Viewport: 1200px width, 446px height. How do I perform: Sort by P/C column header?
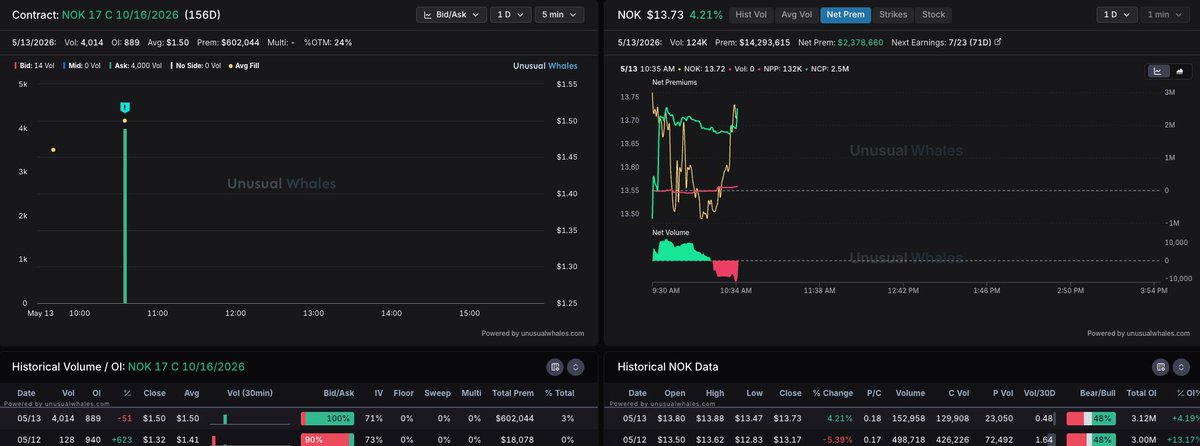(876, 395)
